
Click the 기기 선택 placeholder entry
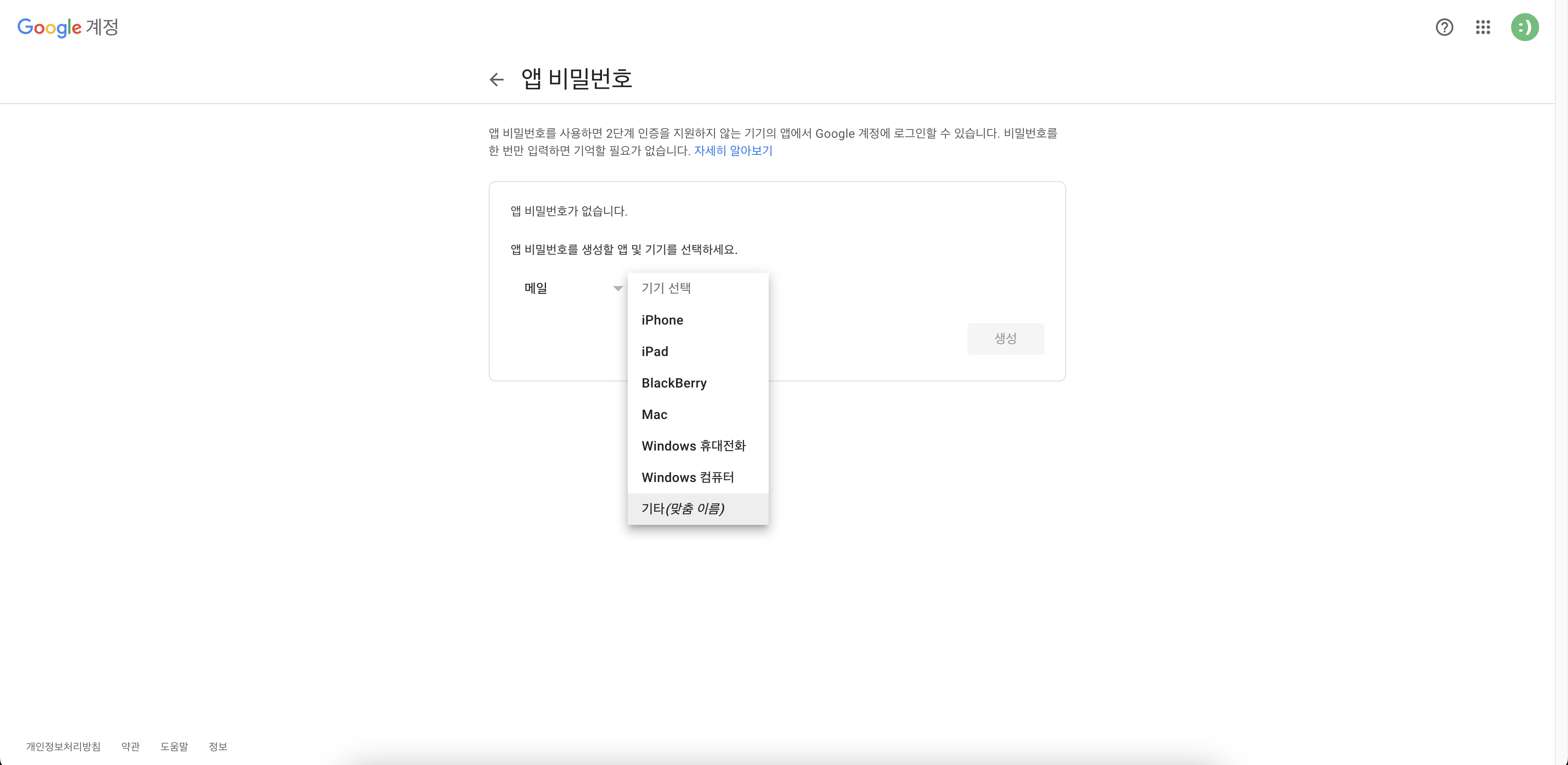[666, 288]
